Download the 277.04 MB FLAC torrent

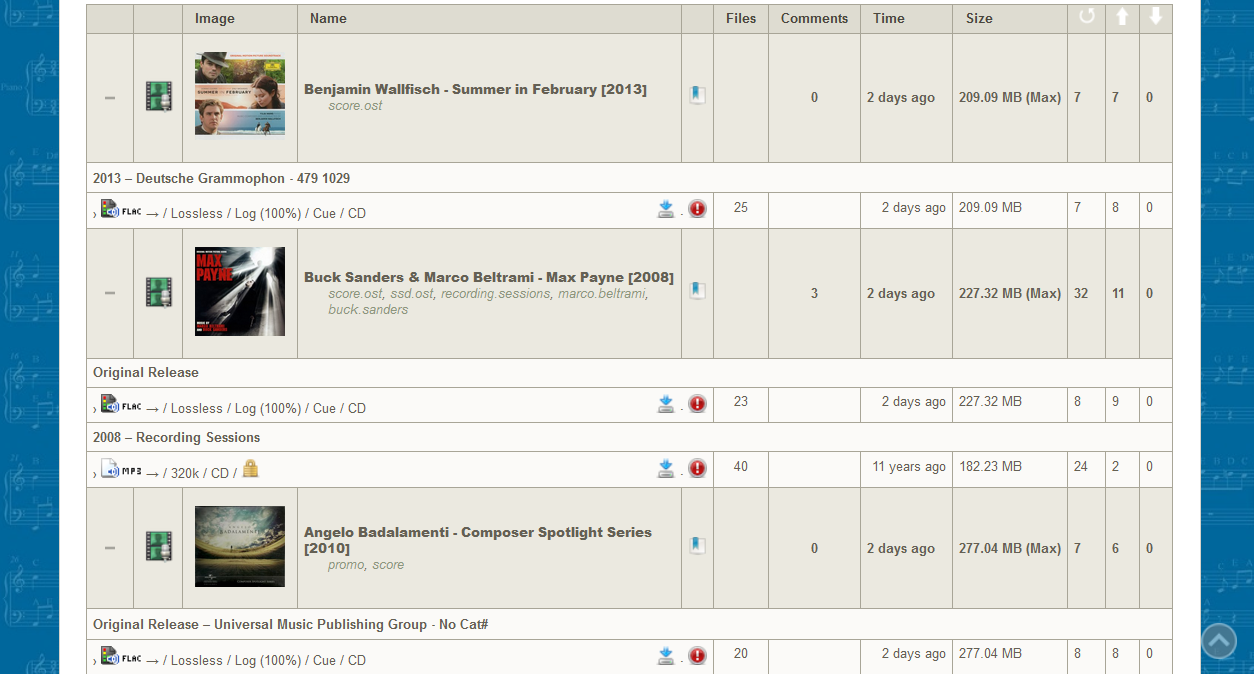pyautogui.click(x=666, y=656)
